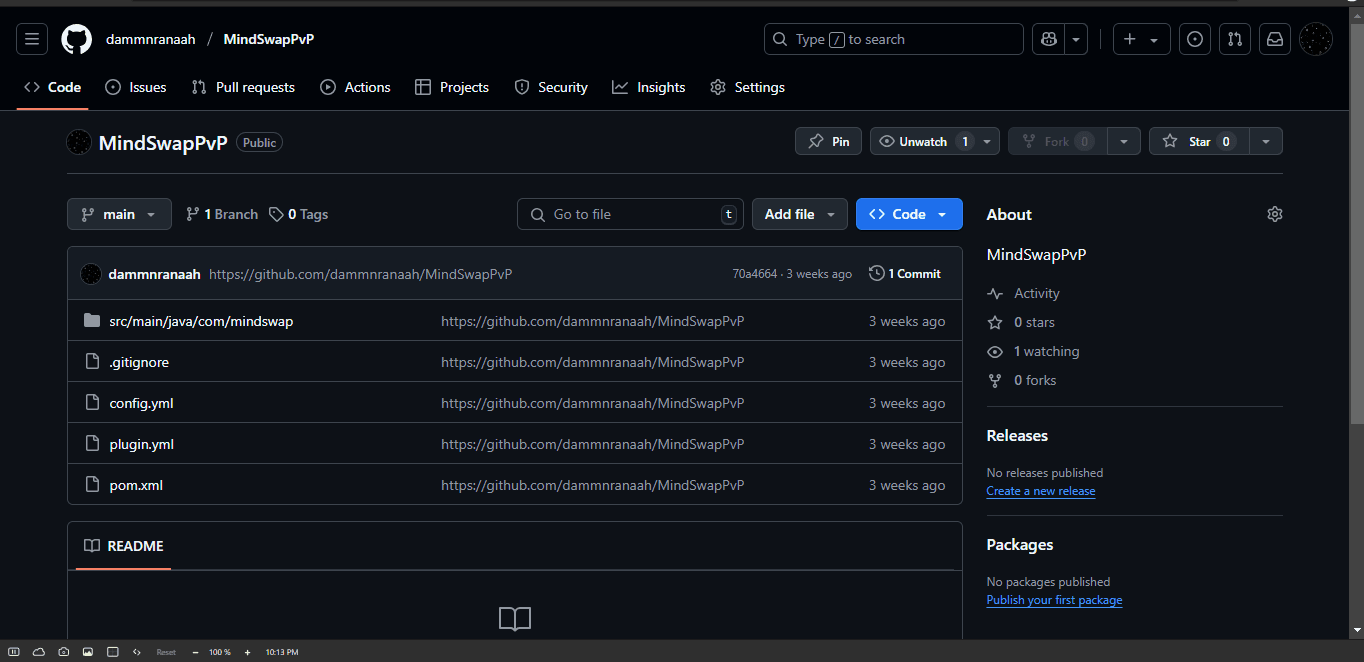Viewport: 1364px width, 662px height.
Task: Open the Projects tab
Action: pyautogui.click(x=452, y=87)
